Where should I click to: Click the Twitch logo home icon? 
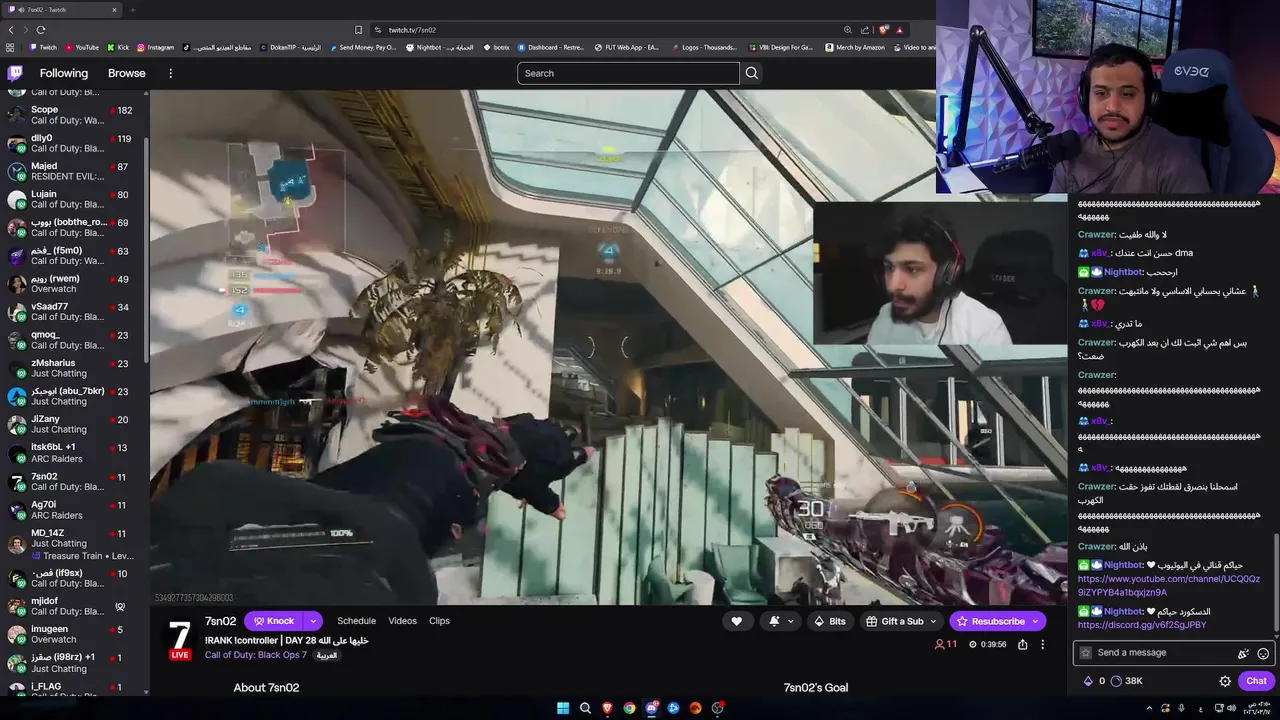(x=16, y=73)
